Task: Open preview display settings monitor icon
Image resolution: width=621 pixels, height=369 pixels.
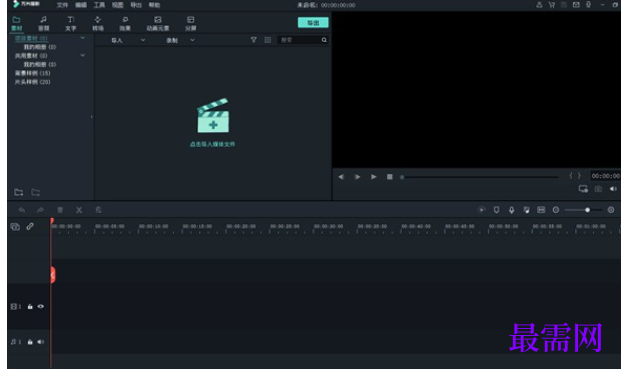Action: [583, 189]
